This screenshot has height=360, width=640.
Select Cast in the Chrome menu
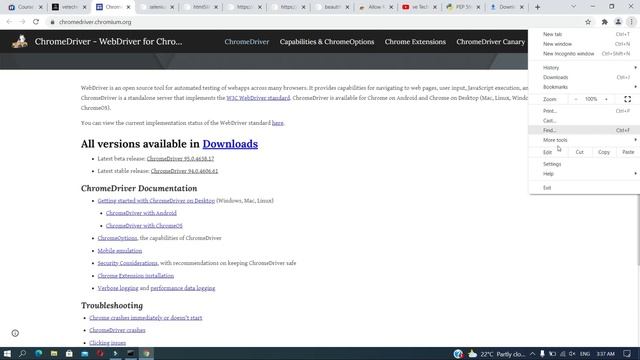pyautogui.click(x=584, y=120)
